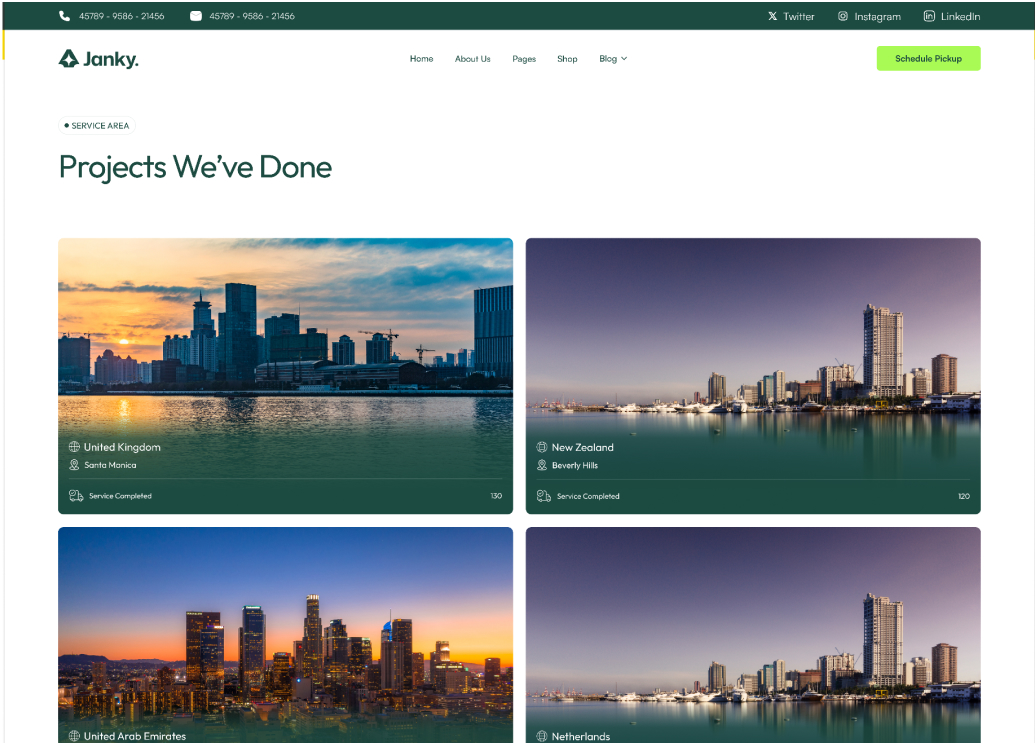Click the Schedule Pickup button

pyautogui.click(x=928, y=58)
